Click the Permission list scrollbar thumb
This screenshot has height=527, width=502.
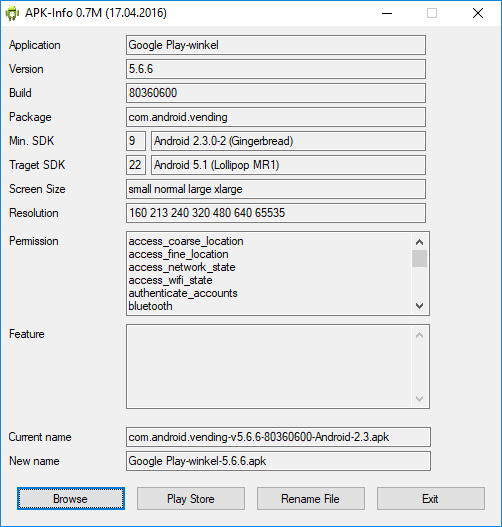click(x=419, y=258)
